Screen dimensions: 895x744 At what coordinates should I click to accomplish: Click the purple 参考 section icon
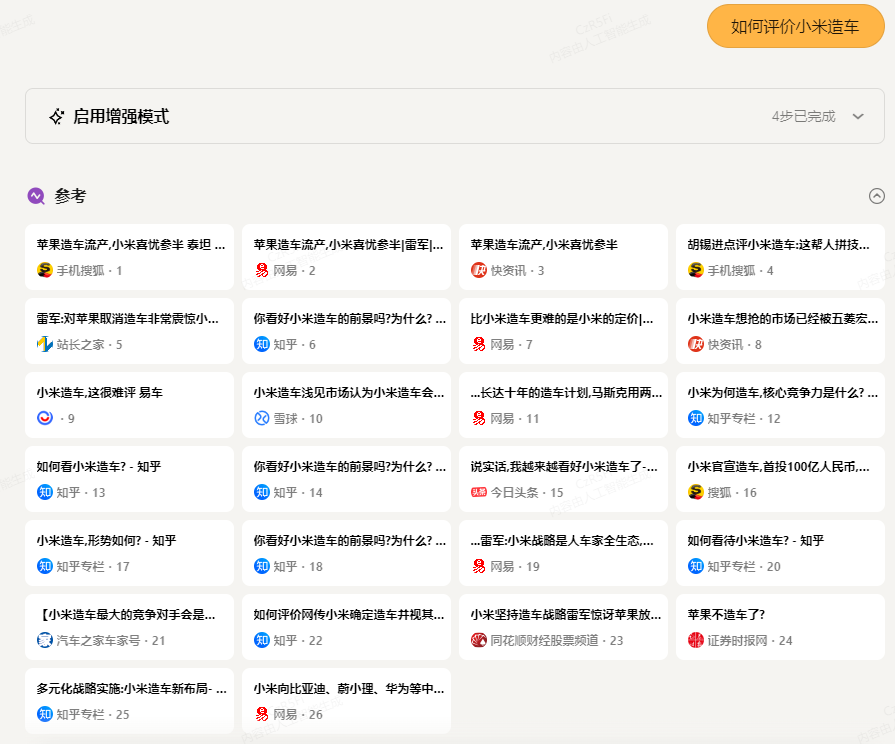[36, 196]
